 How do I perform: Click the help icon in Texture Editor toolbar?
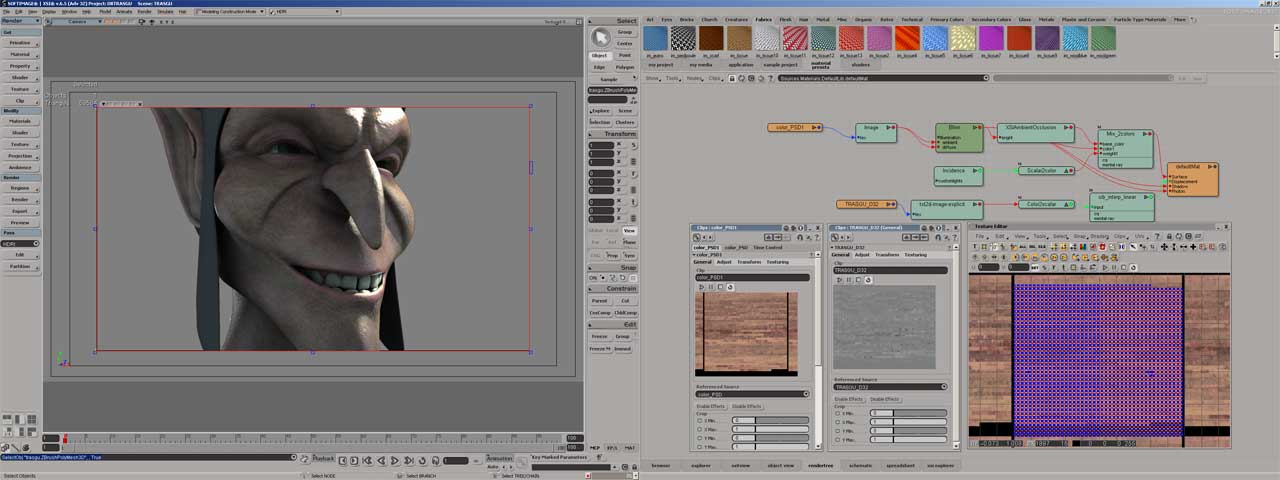1157,236
